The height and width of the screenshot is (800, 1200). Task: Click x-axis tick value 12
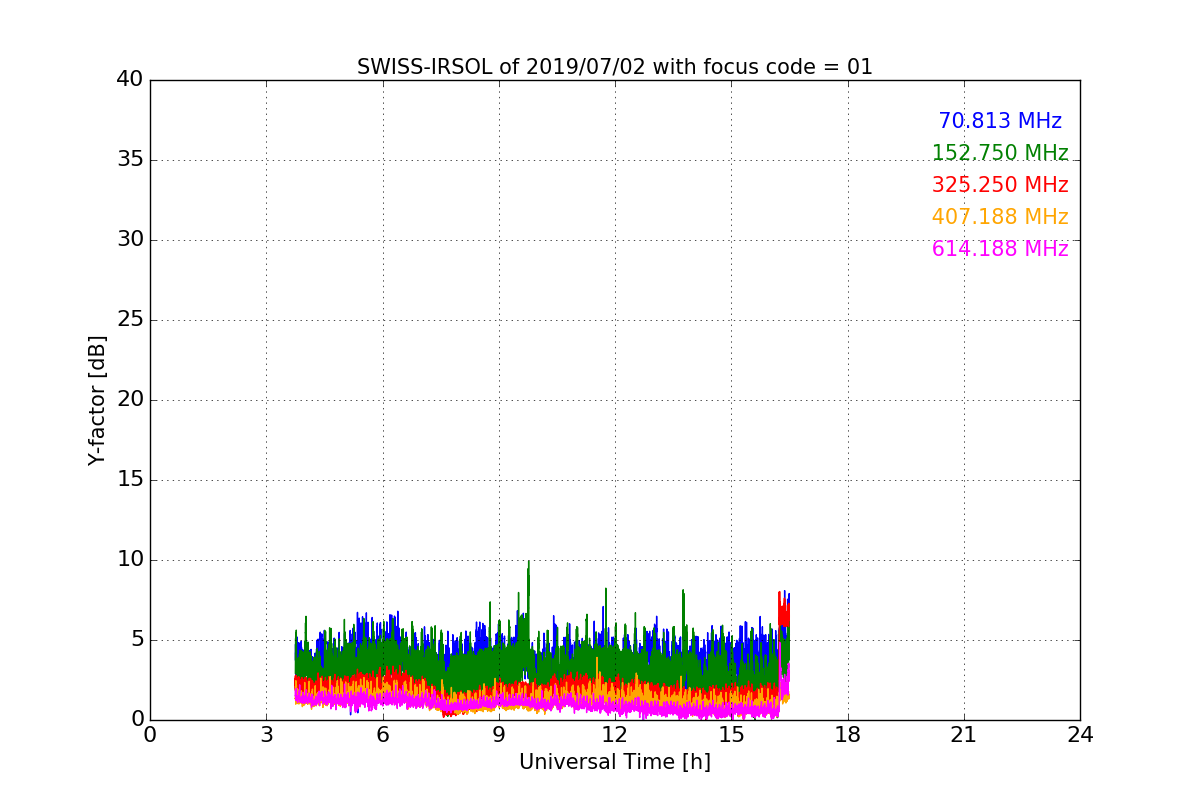coord(615,735)
